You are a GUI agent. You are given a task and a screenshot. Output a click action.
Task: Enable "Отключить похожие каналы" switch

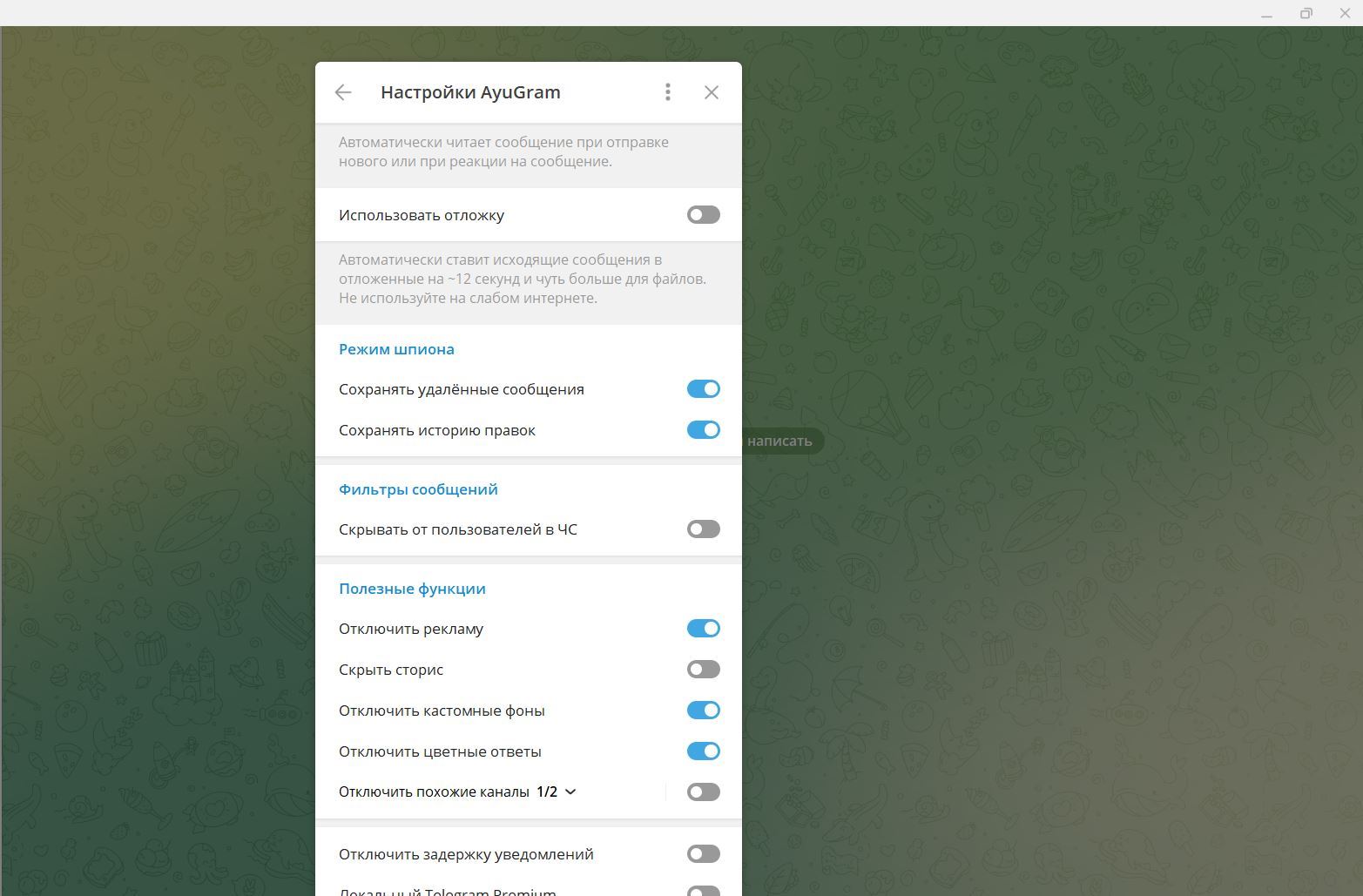click(x=704, y=792)
